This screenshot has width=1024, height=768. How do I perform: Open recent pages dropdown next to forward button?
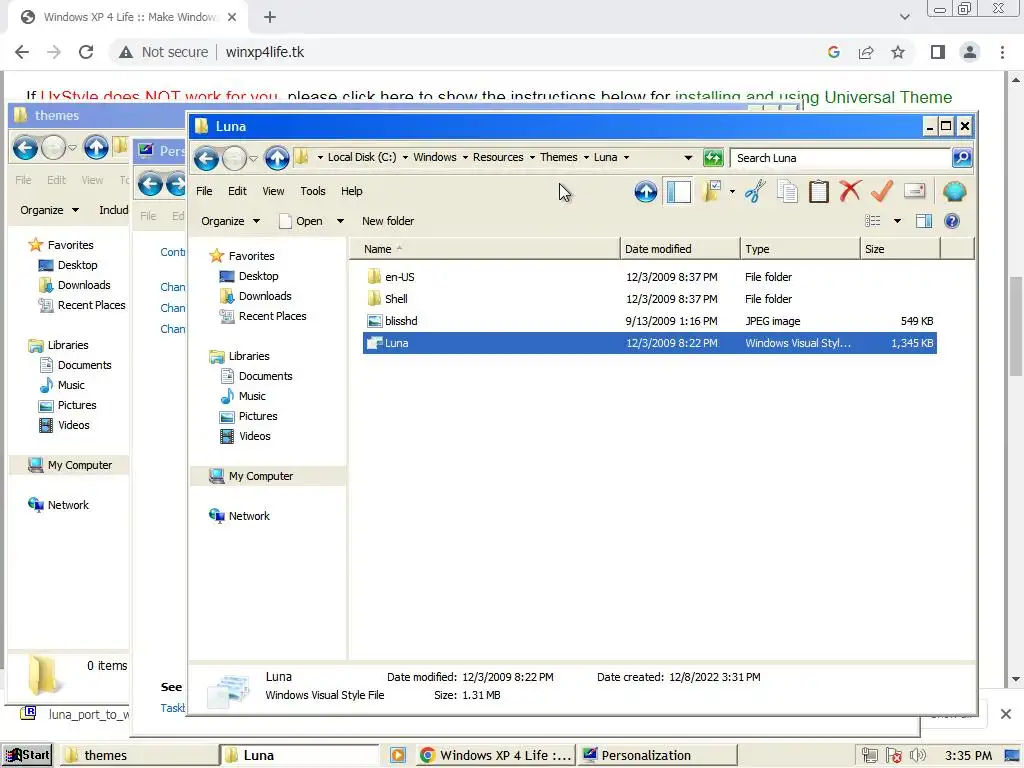click(253, 158)
